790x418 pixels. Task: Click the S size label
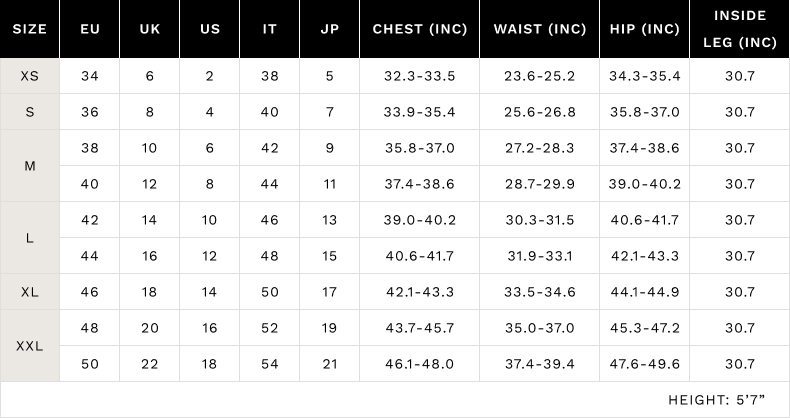click(x=30, y=112)
